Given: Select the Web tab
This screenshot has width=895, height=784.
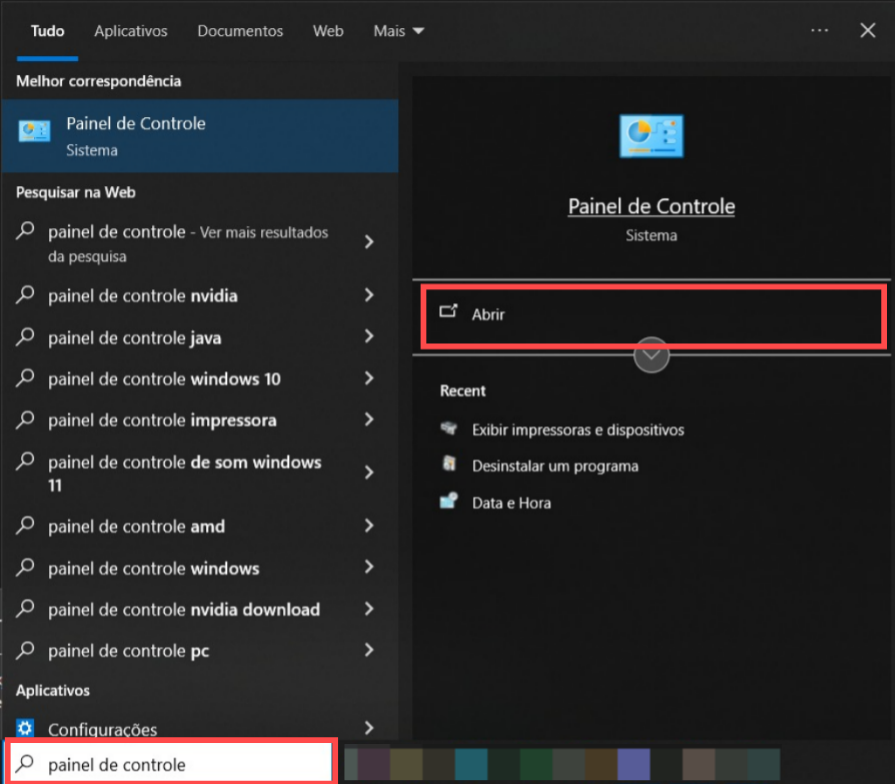Looking at the screenshot, I should pos(328,31).
